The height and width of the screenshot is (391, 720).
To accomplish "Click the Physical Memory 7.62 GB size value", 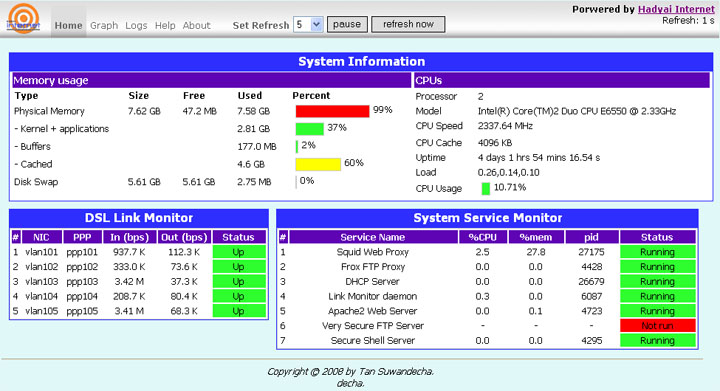I will 144,111.
